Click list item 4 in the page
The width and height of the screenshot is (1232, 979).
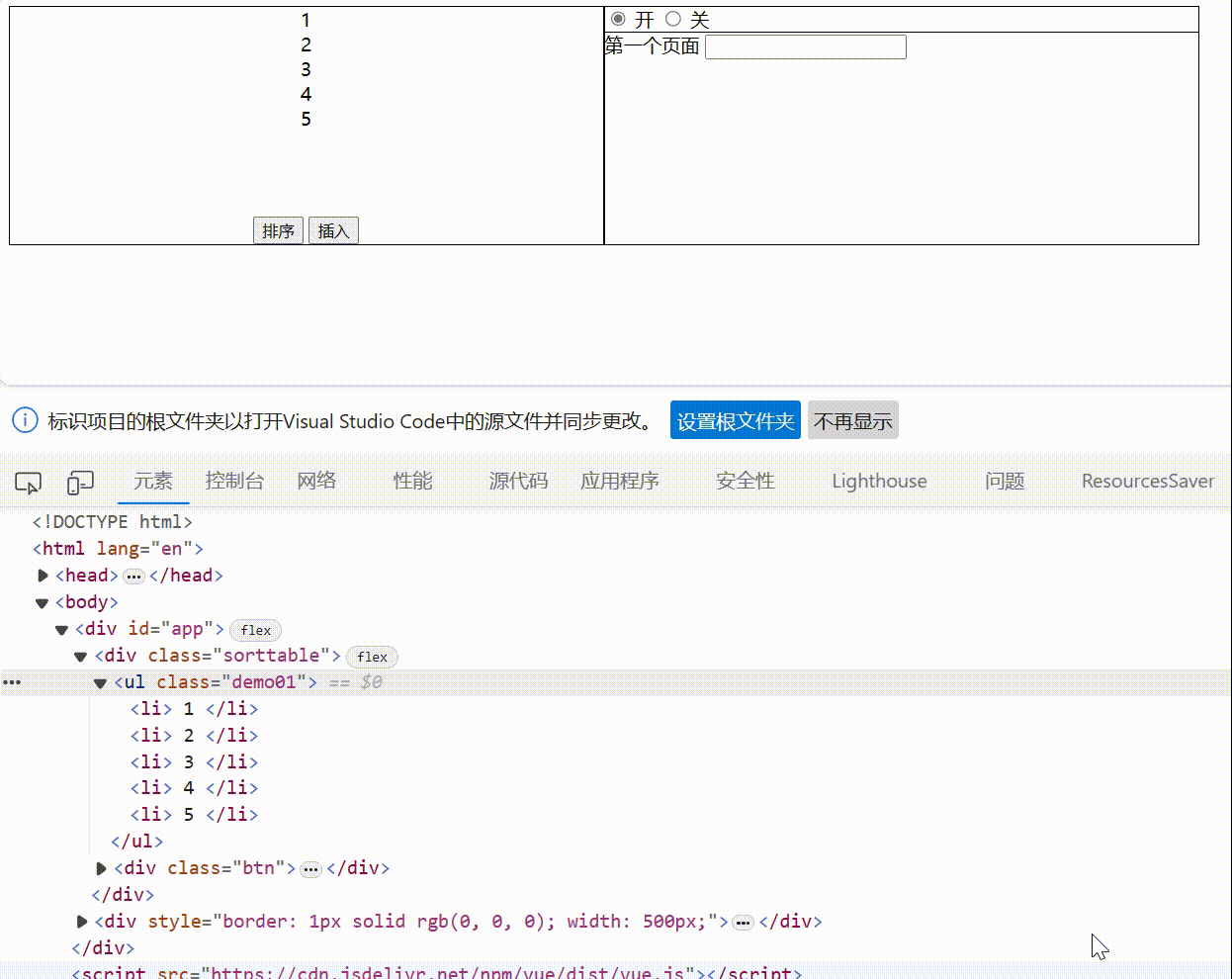point(306,94)
